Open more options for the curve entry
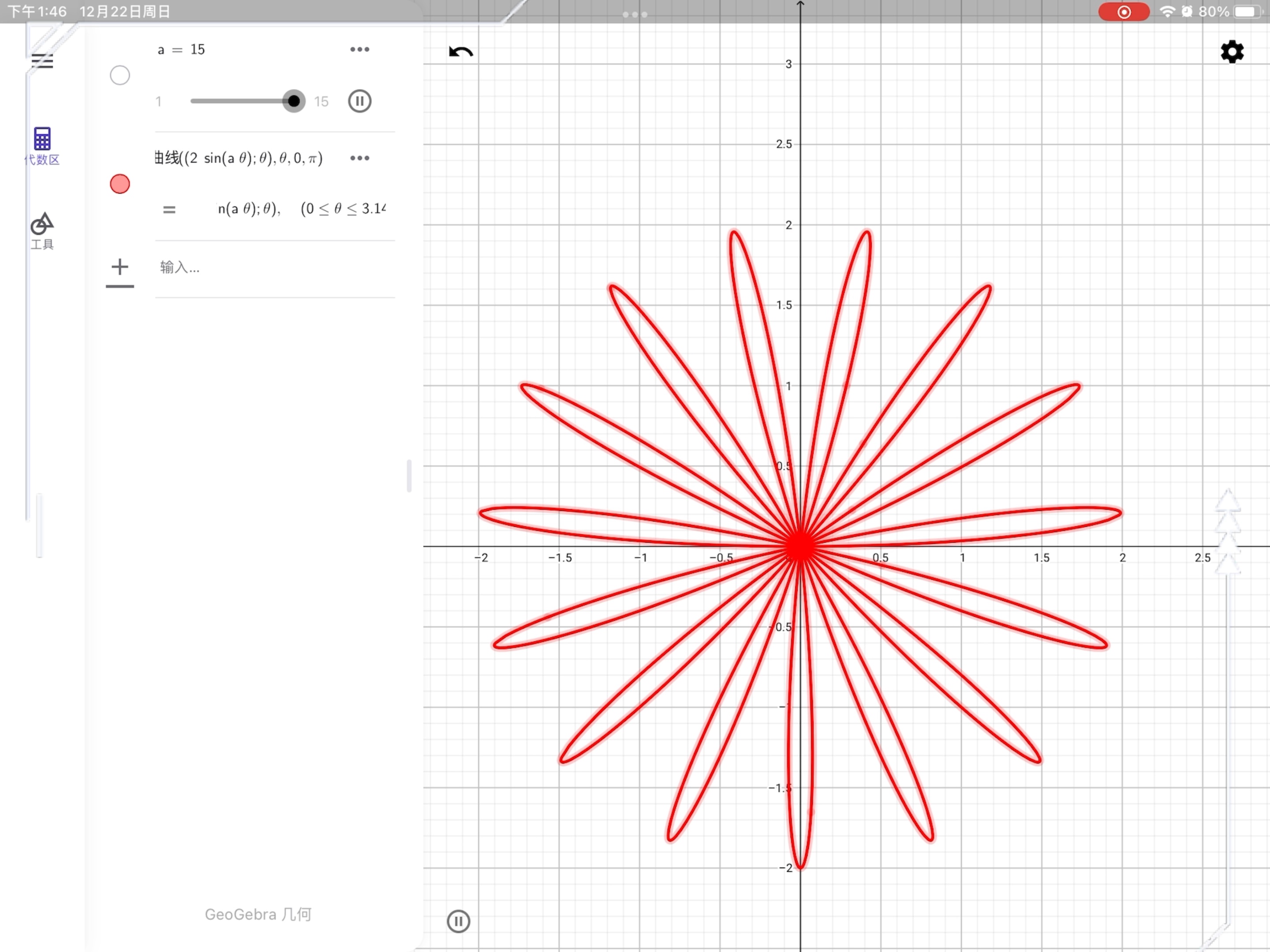 [360, 158]
